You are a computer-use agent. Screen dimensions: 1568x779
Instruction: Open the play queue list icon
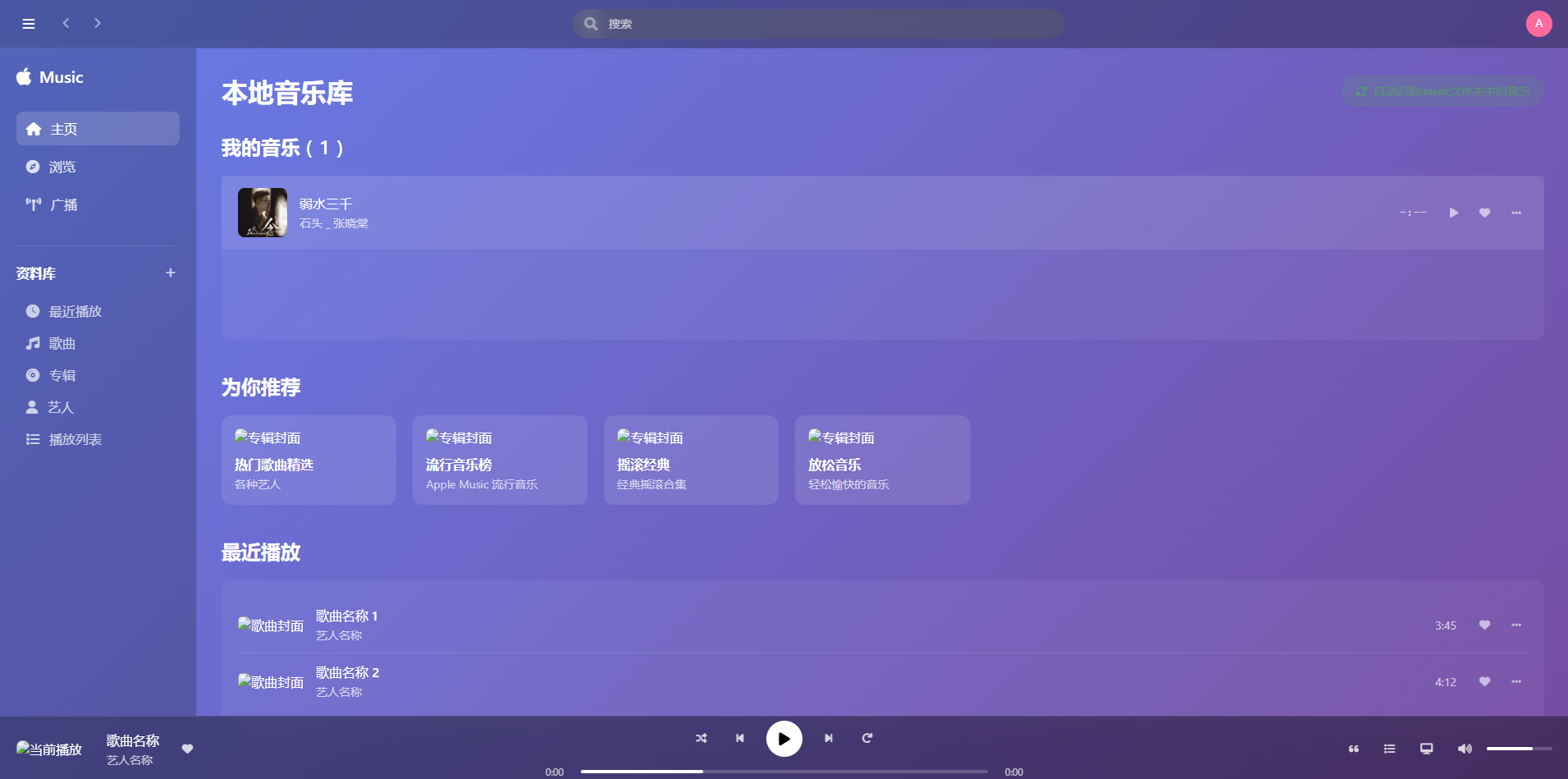pyautogui.click(x=1389, y=749)
